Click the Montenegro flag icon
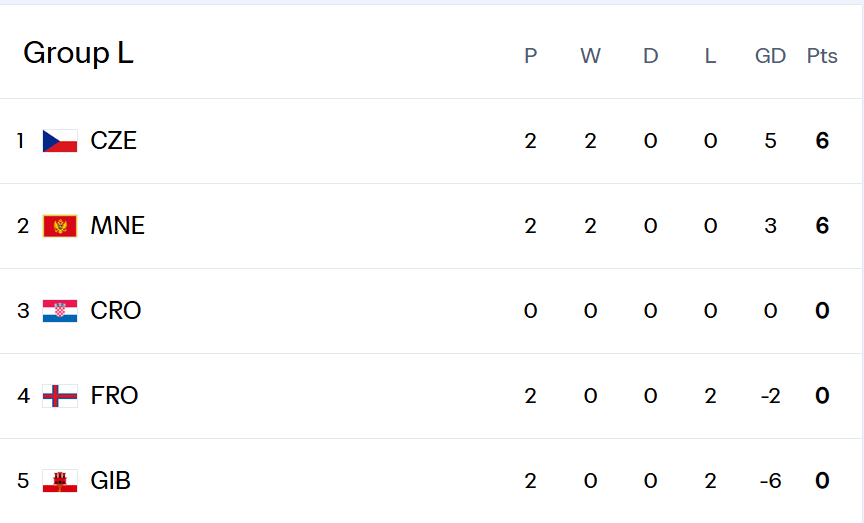864x523 pixels. pos(60,226)
